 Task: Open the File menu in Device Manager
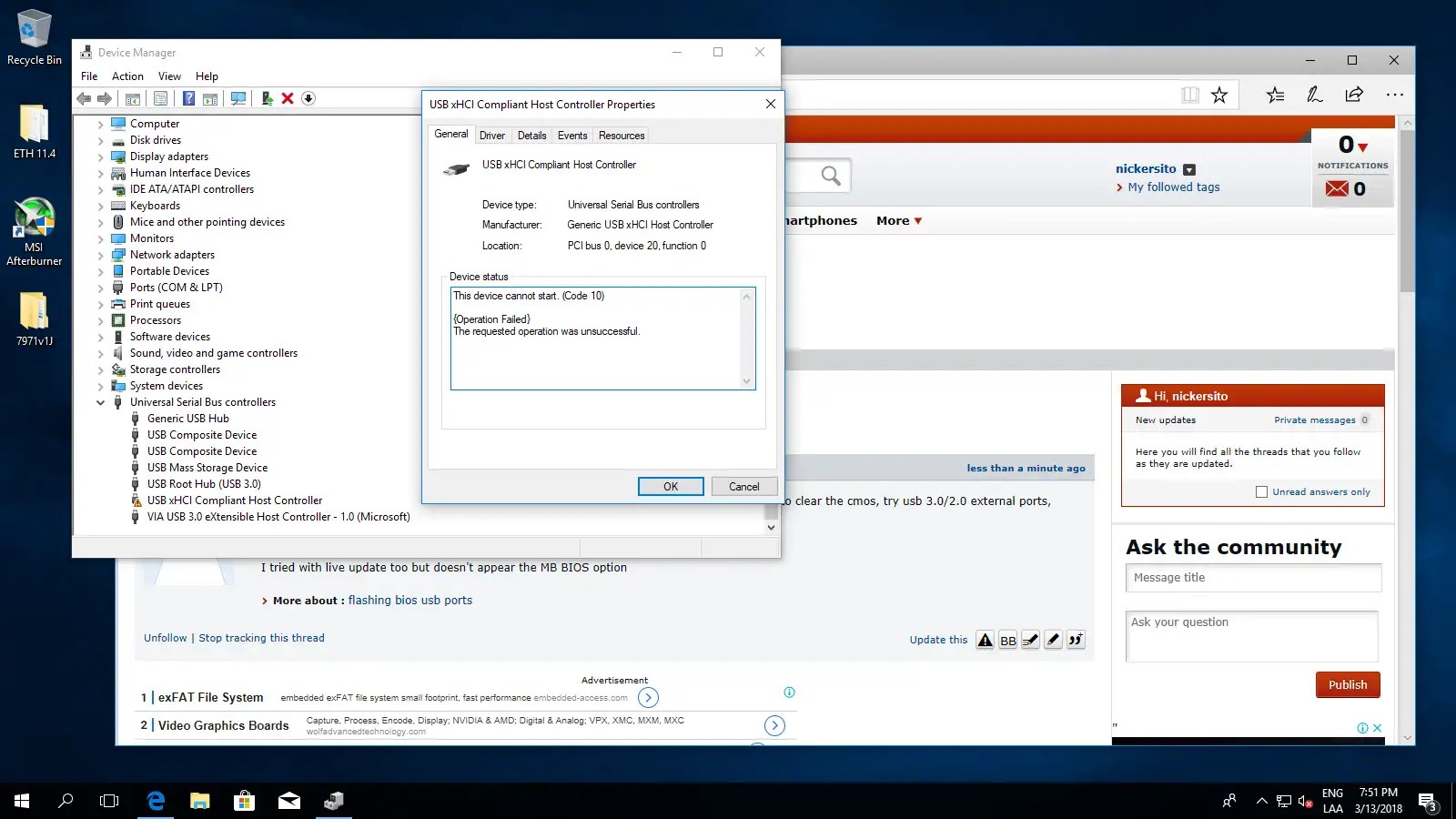point(89,76)
